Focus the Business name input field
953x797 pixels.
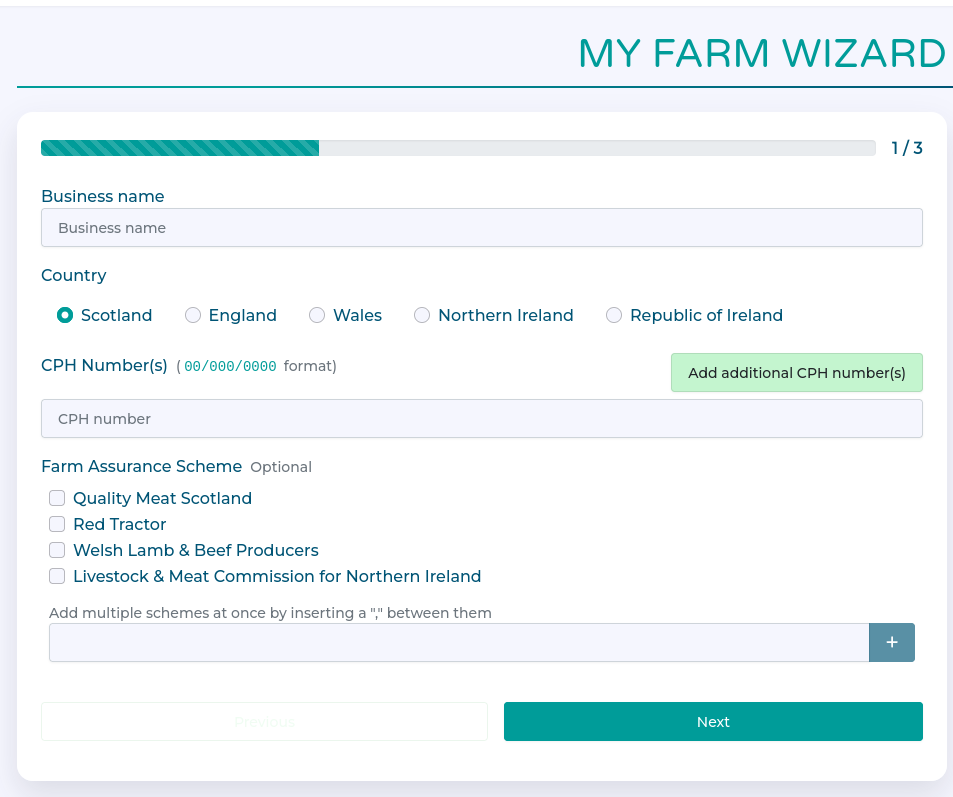coord(481,228)
